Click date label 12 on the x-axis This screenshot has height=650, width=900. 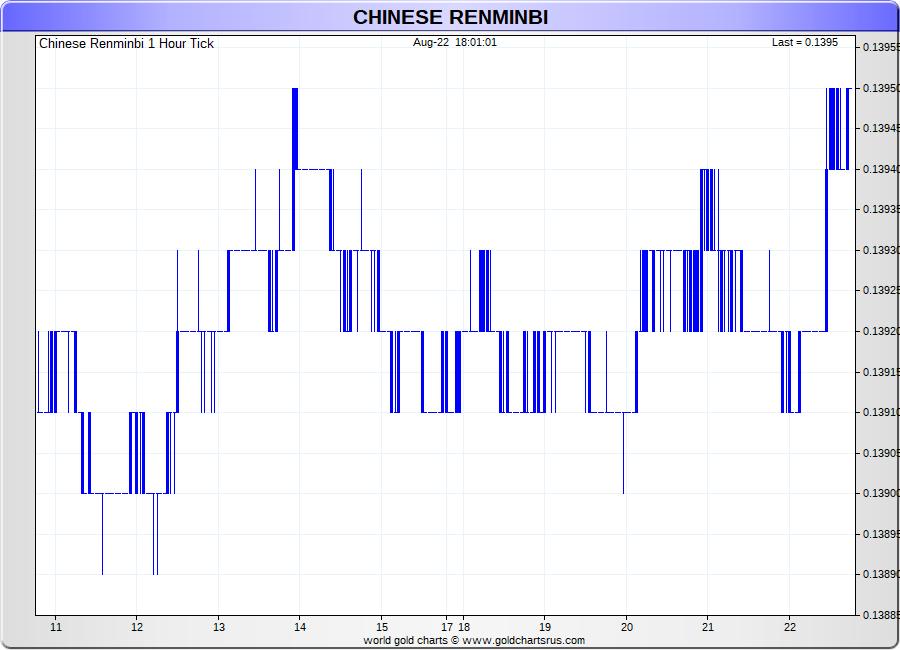[137, 627]
